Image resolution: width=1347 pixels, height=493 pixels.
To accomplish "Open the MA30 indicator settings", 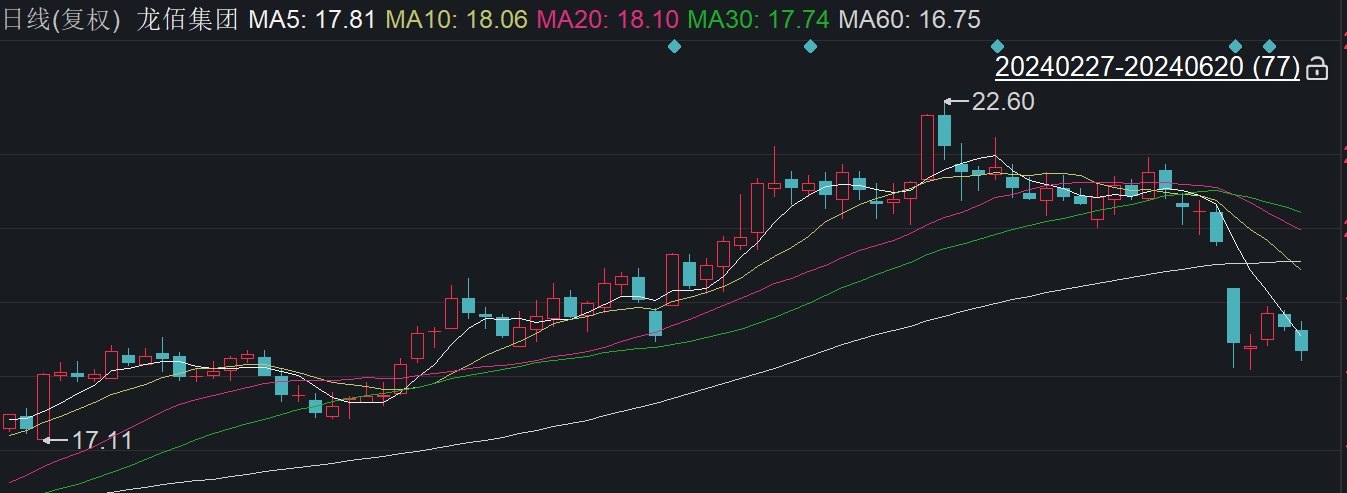I will tap(760, 19).
